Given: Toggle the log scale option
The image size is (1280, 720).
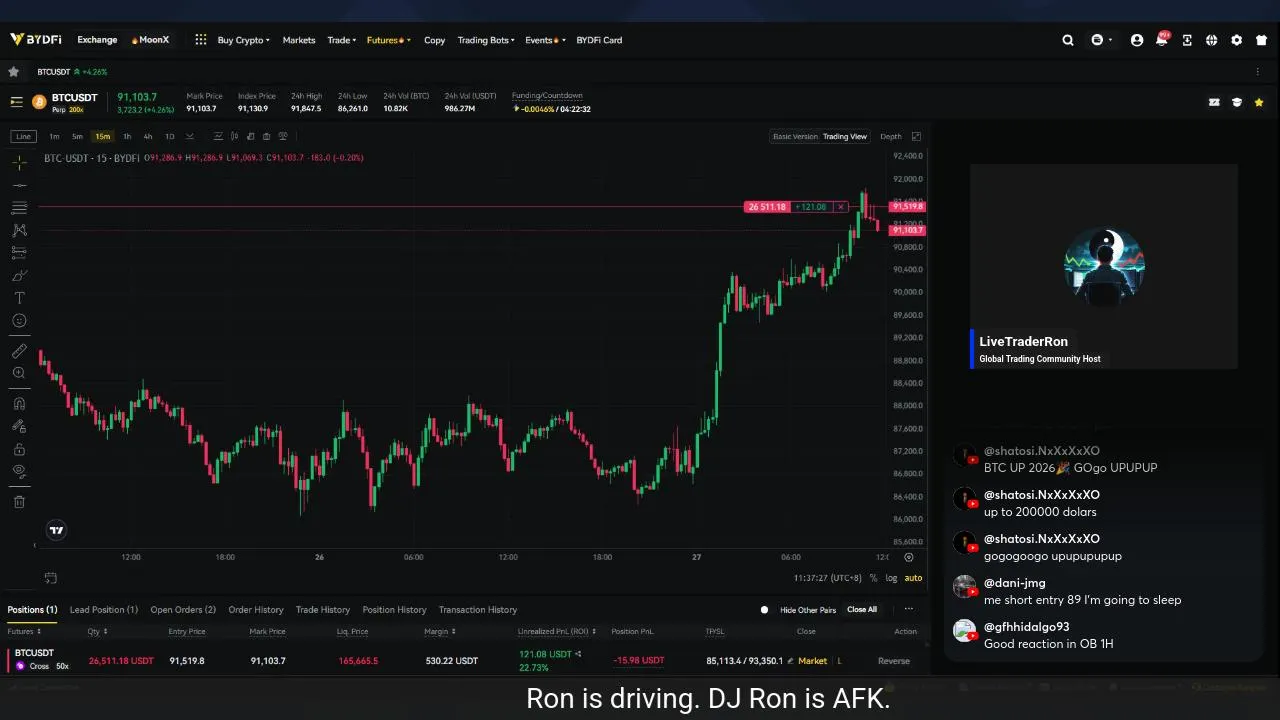Looking at the screenshot, I should coord(891,578).
